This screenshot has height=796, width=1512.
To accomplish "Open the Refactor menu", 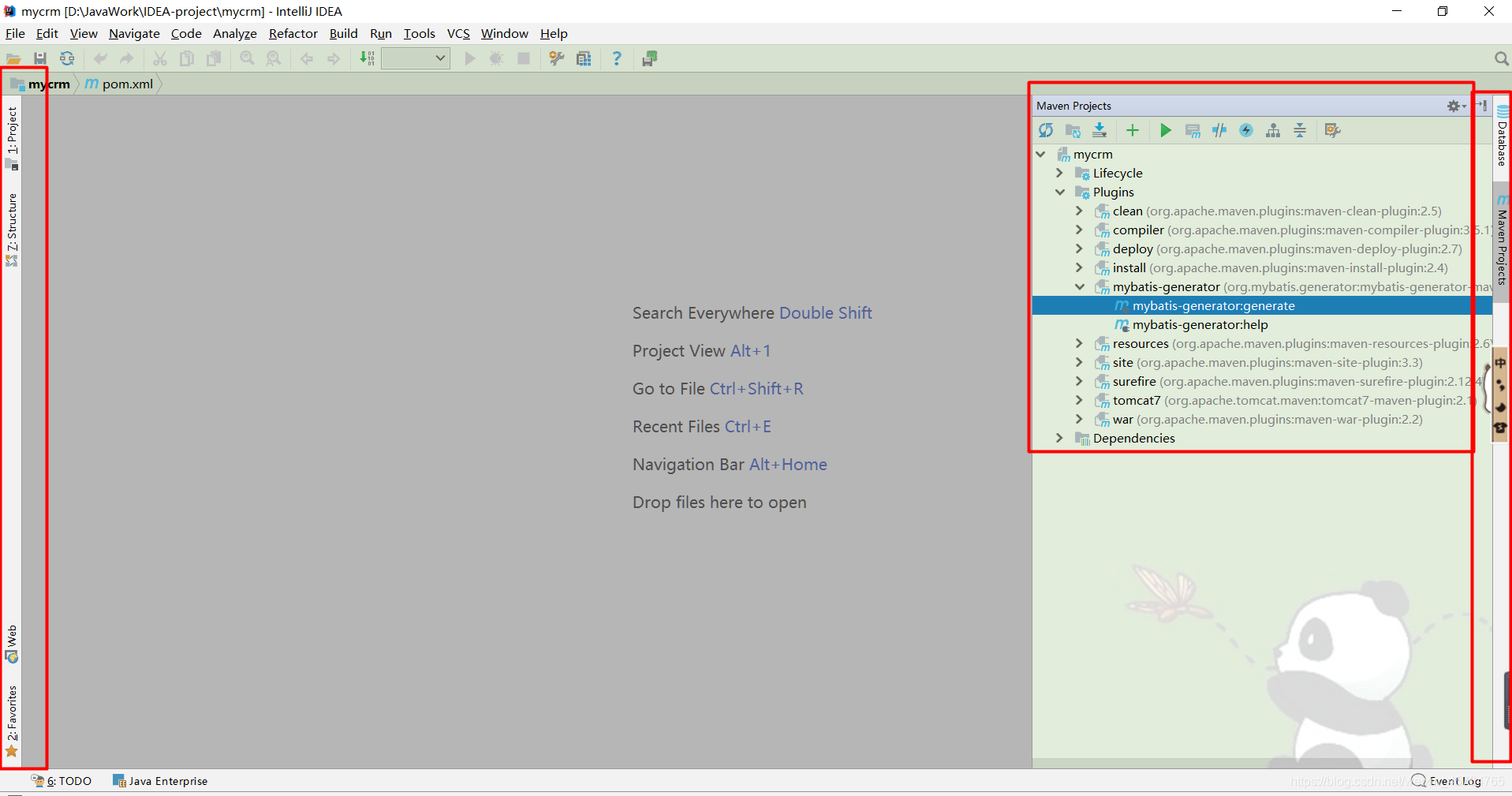I will pyautogui.click(x=293, y=33).
